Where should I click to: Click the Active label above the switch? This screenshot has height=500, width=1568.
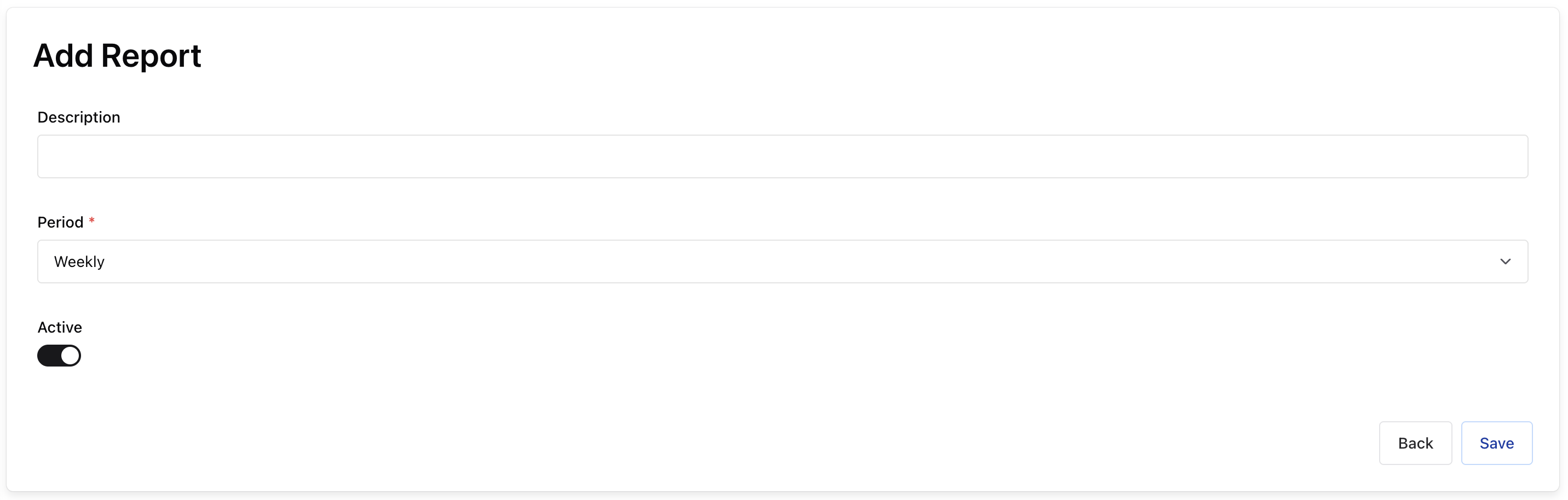[60, 327]
